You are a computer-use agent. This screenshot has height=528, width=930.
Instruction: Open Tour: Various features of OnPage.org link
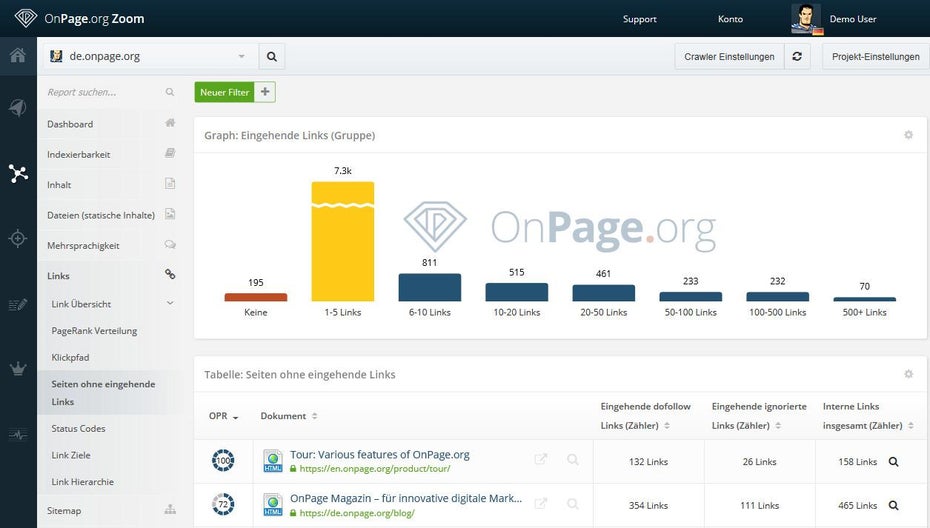[x=380, y=454]
